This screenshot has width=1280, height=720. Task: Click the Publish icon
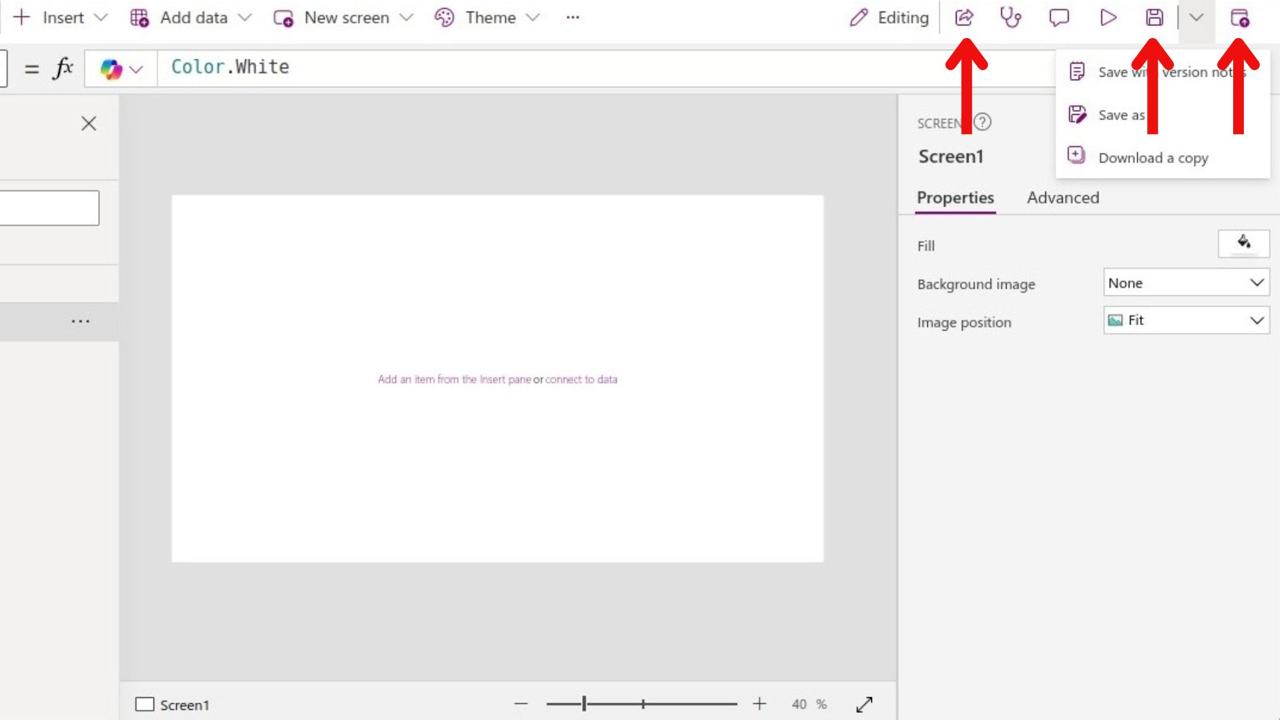(1239, 18)
